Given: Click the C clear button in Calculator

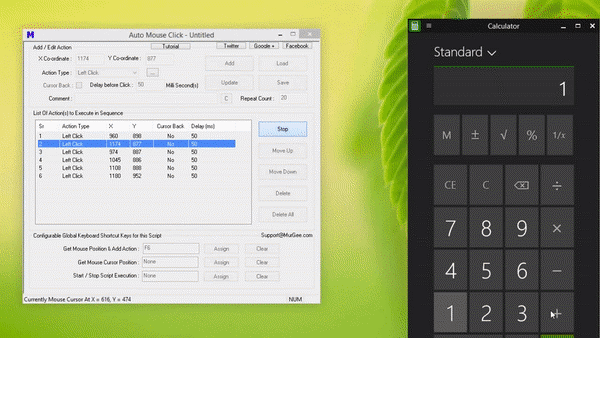Looking at the screenshot, I should click(x=486, y=186).
